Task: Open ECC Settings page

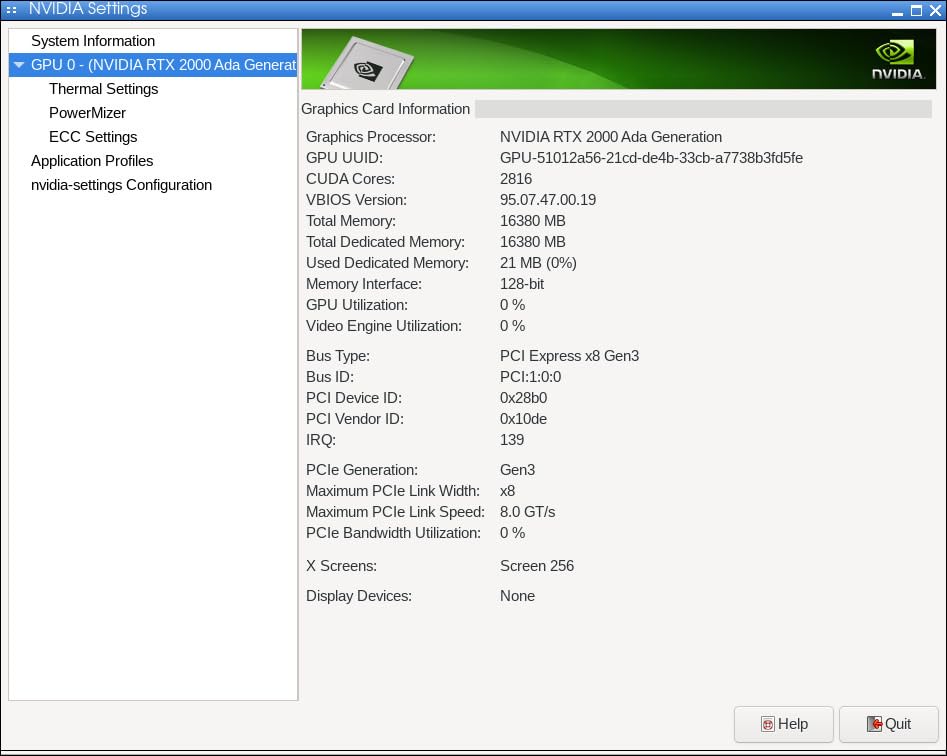Action: coord(93,137)
